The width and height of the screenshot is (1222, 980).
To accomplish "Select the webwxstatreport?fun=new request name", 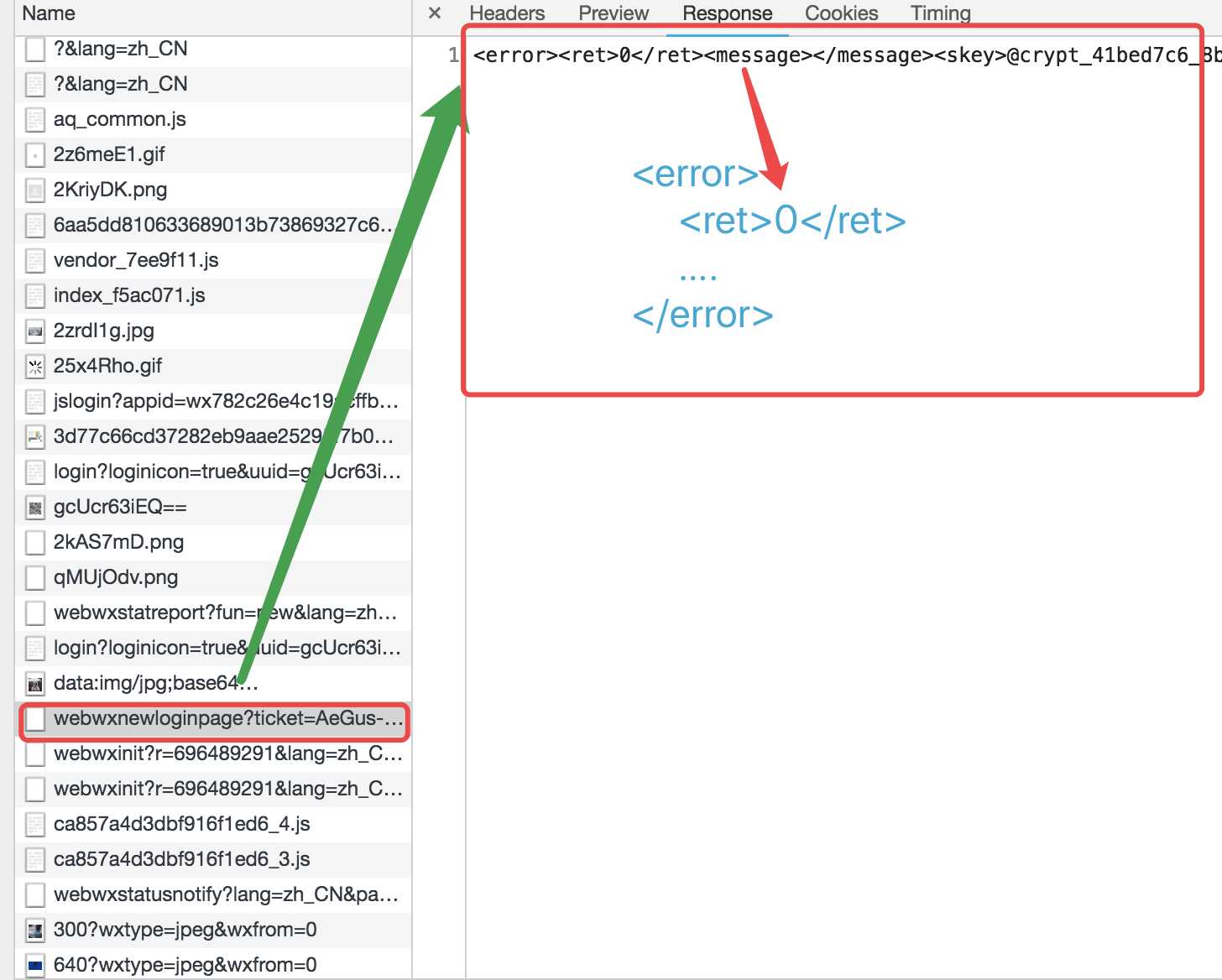I will 226,612.
